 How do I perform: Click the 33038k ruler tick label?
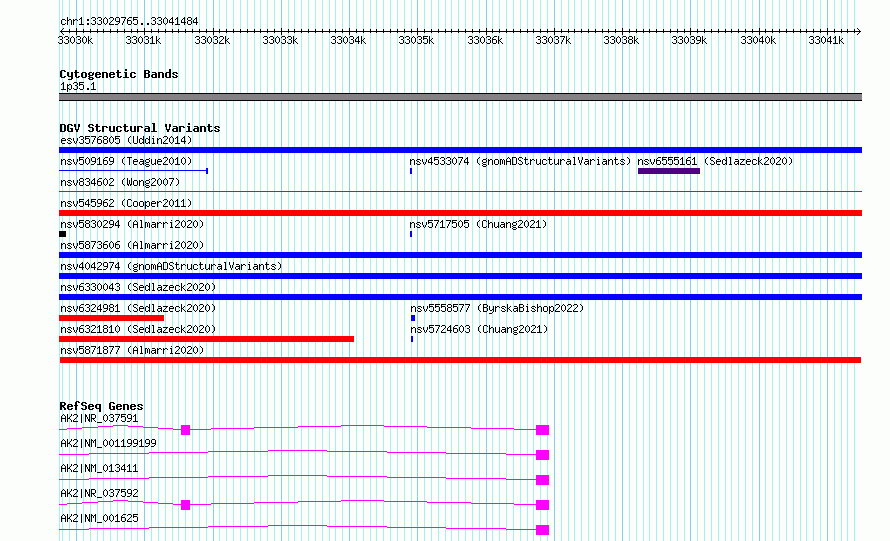point(621,40)
